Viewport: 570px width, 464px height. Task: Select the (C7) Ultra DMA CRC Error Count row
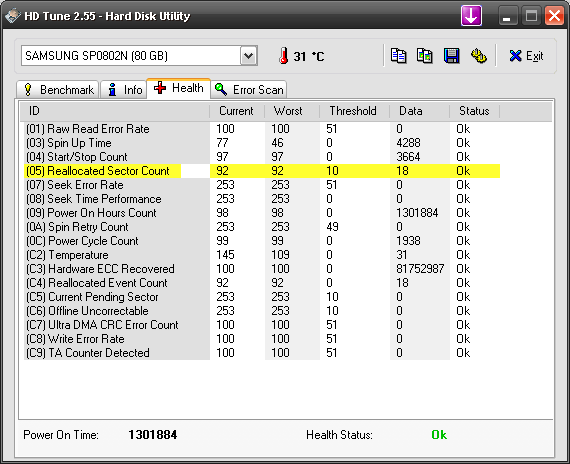[x=262, y=325]
